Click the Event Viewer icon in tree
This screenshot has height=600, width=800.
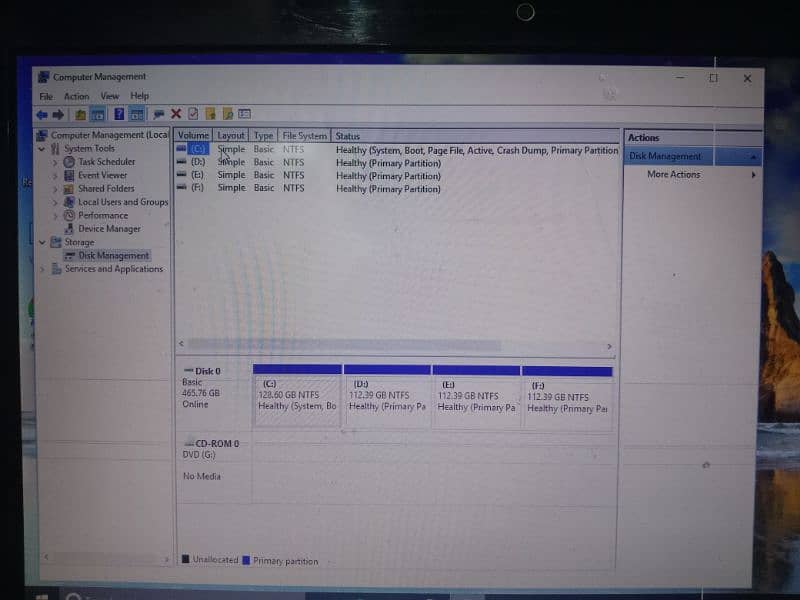click(x=69, y=175)
